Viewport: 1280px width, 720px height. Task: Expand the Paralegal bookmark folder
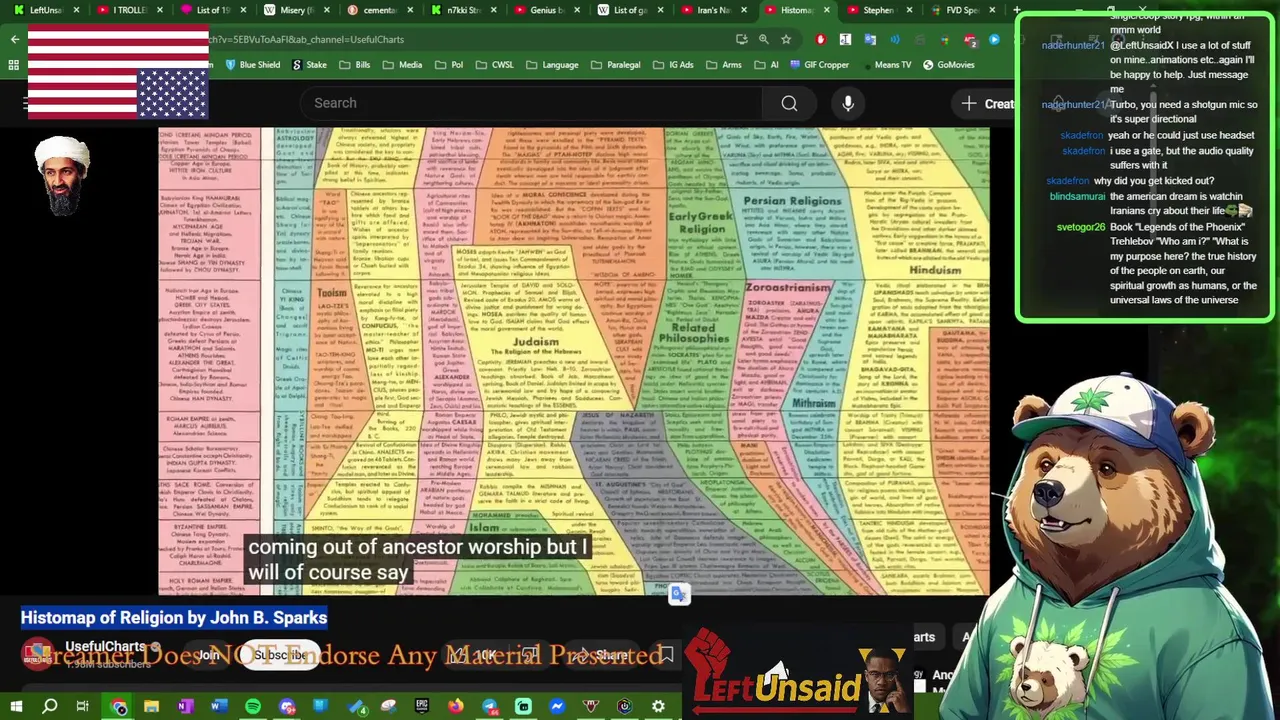point(615,65)
